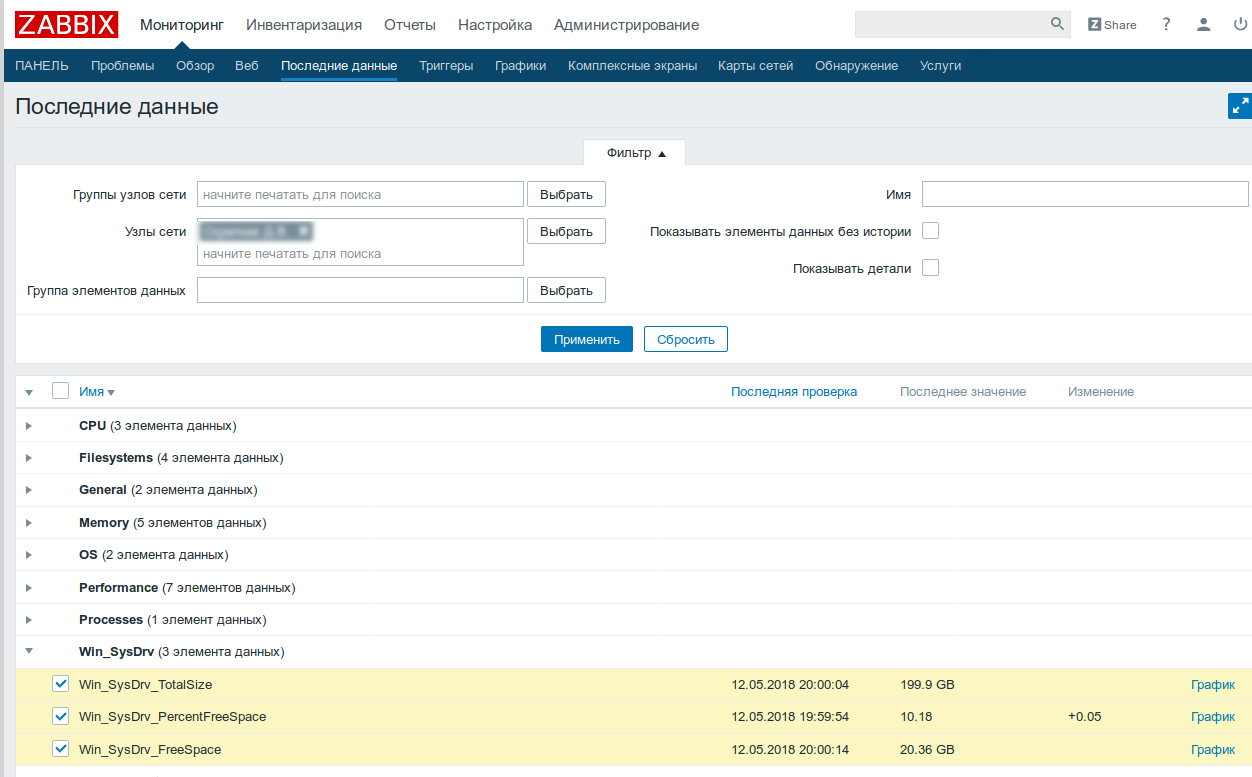
Task: Toggle all groups with the header arrow
Action: click(x=29, y=392)
